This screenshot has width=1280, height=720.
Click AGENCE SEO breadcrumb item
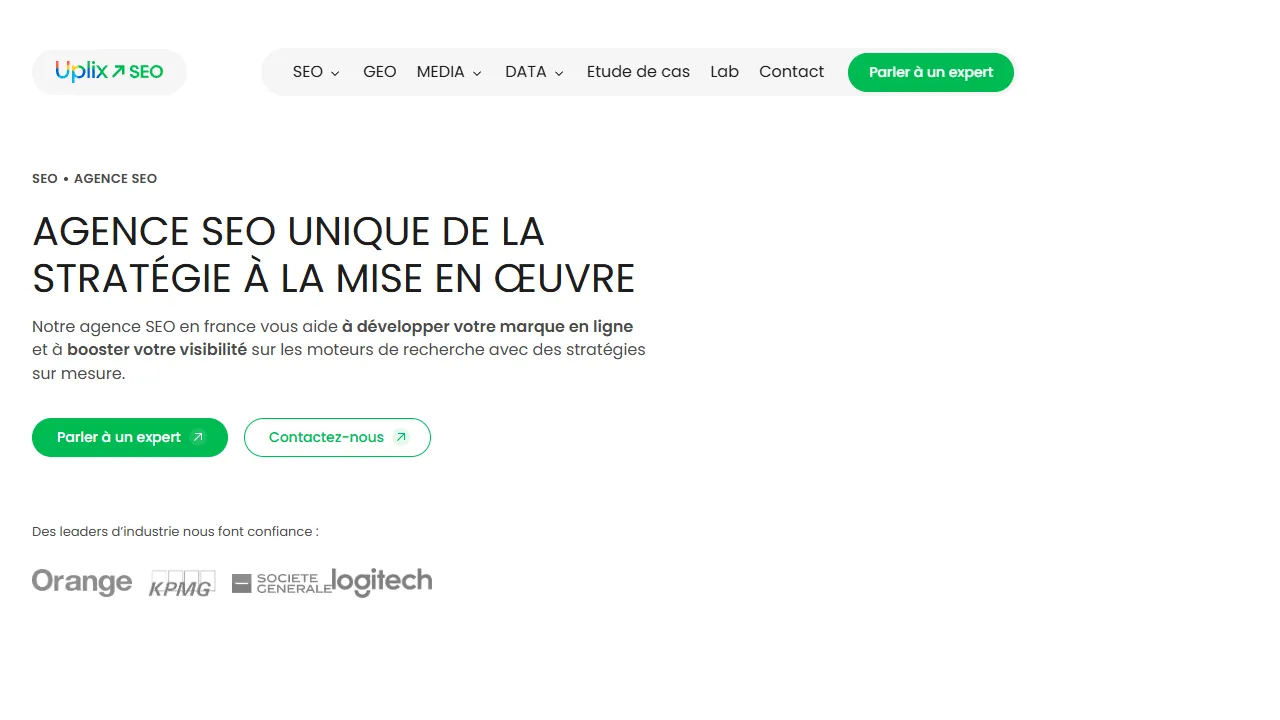coord(115,178)
